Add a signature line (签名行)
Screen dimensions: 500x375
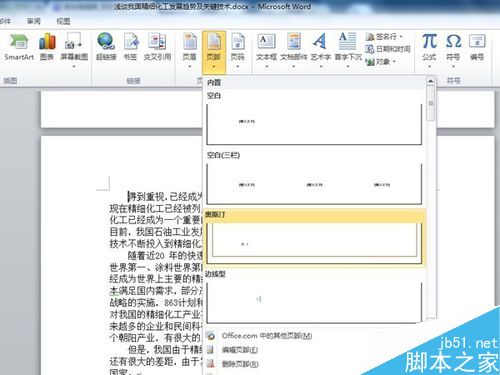tap(384, 36)
